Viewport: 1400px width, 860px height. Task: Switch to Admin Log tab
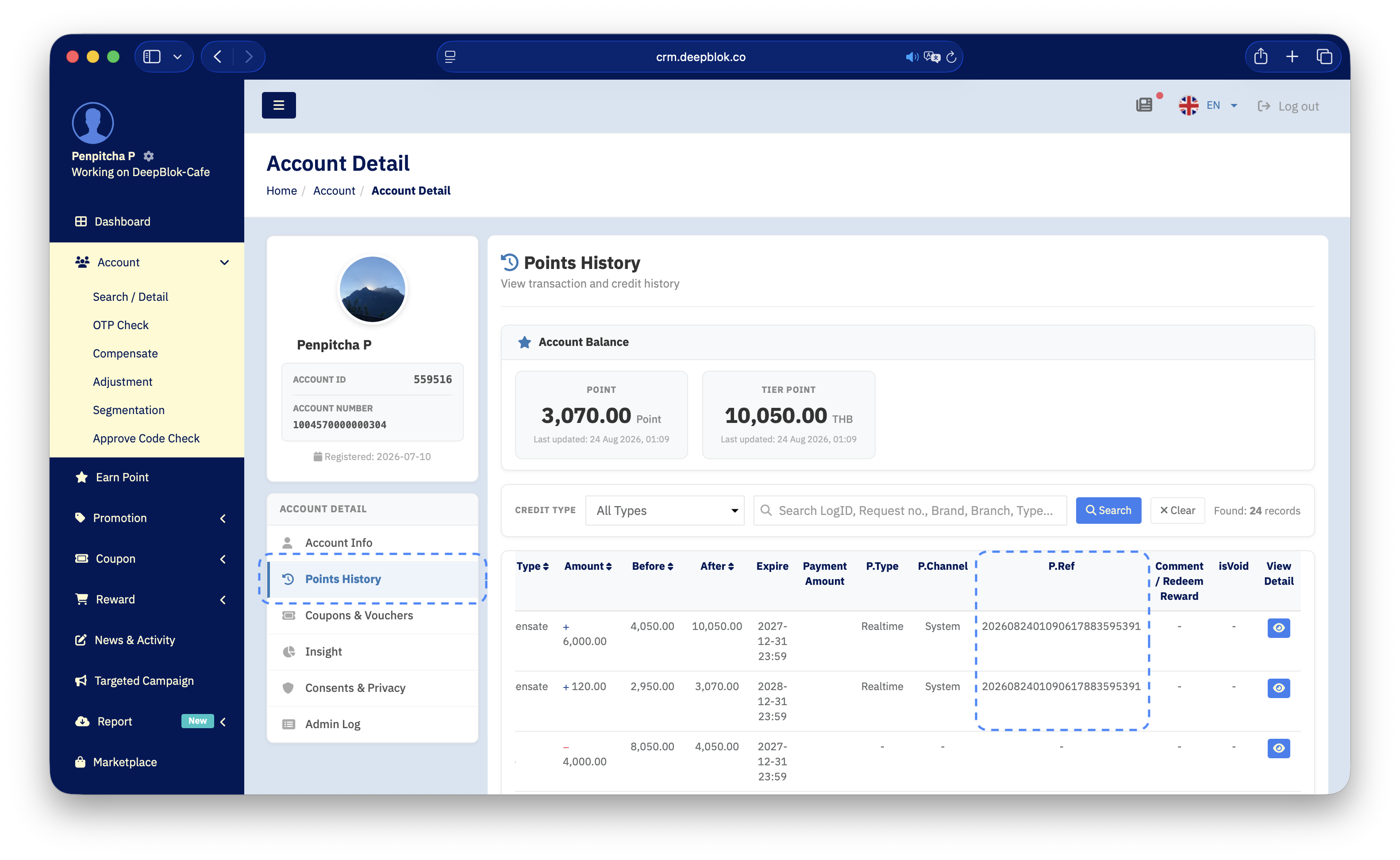[372, 724]
